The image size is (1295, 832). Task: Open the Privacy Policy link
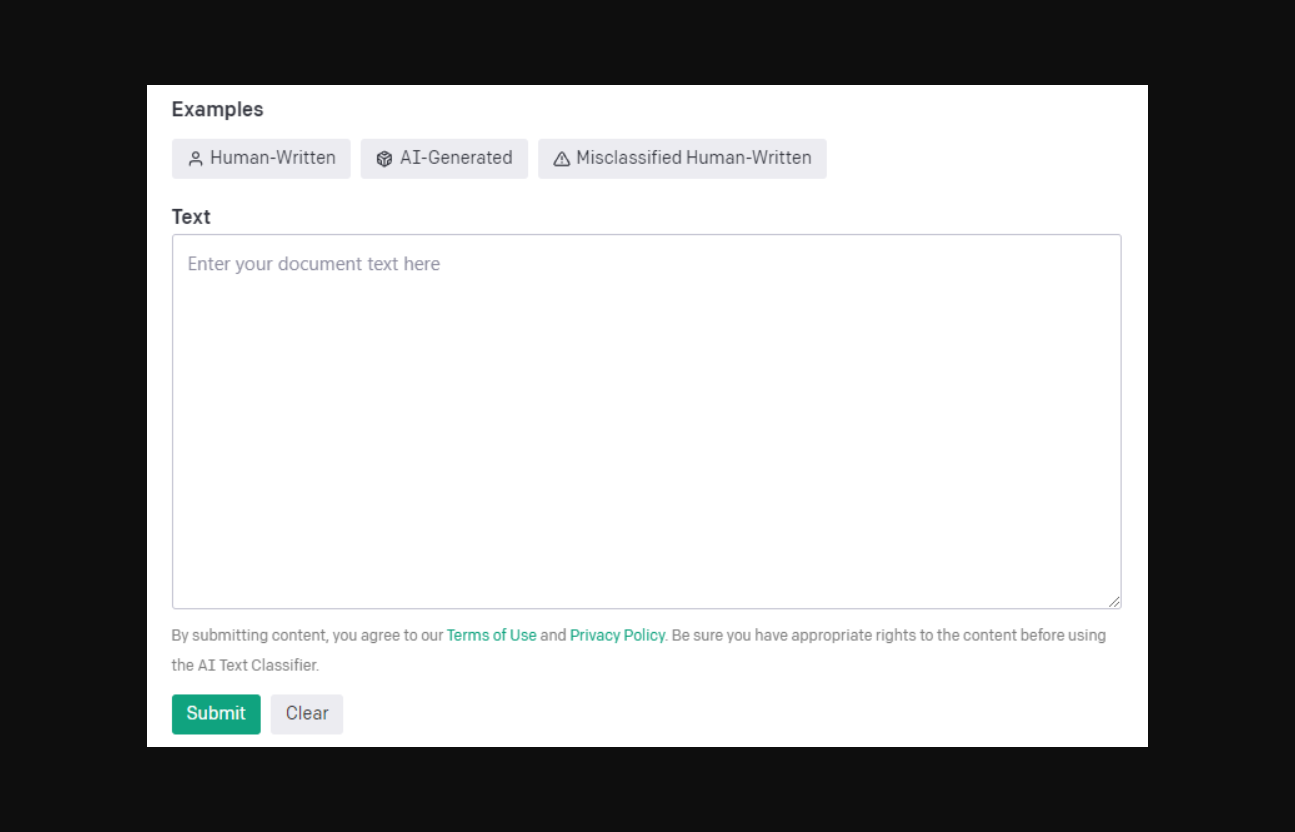coord(617,635)
